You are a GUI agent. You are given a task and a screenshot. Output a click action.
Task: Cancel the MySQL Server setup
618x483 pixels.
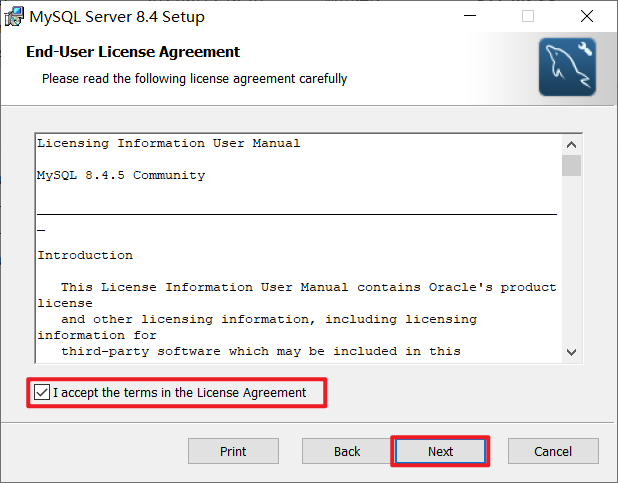coord(553,451)
